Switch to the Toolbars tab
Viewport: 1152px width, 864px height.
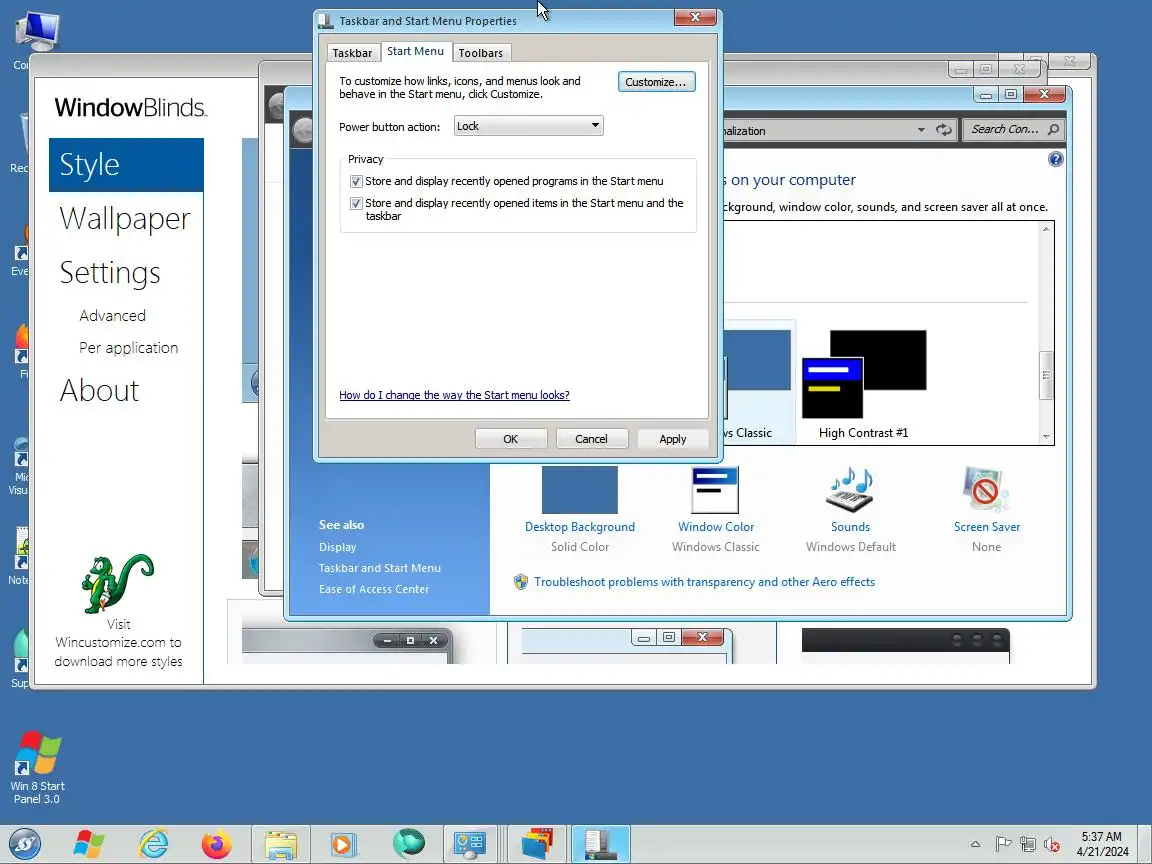pyautogui.click(x=480, y=53)
